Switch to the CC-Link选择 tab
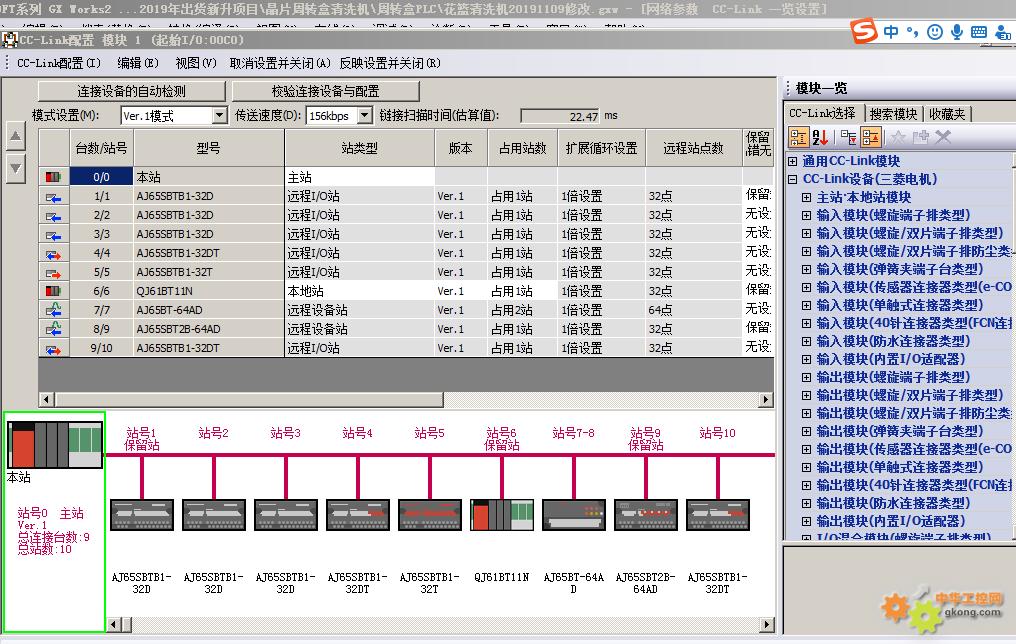 point(822,113)
